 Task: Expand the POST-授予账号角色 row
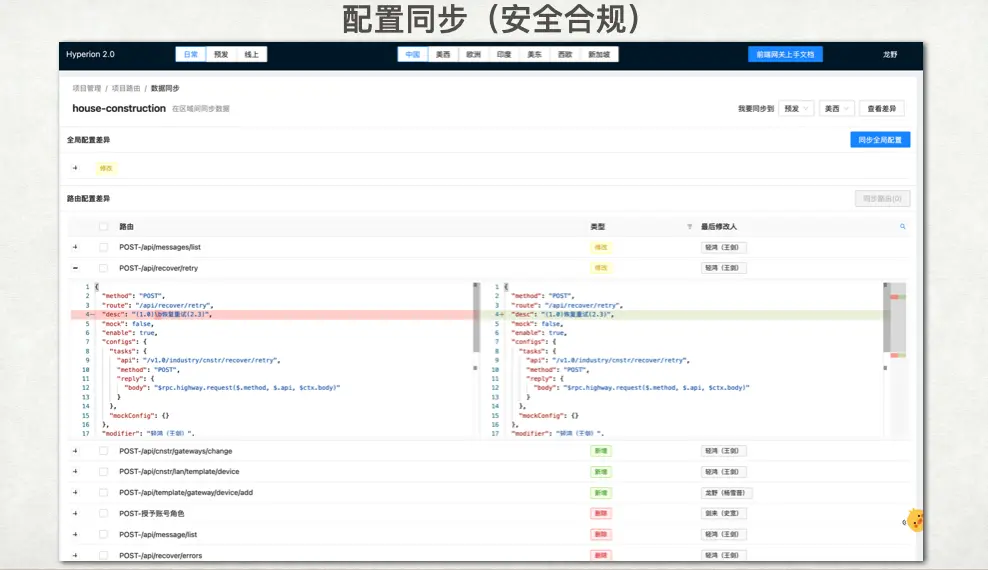point(75,513)
